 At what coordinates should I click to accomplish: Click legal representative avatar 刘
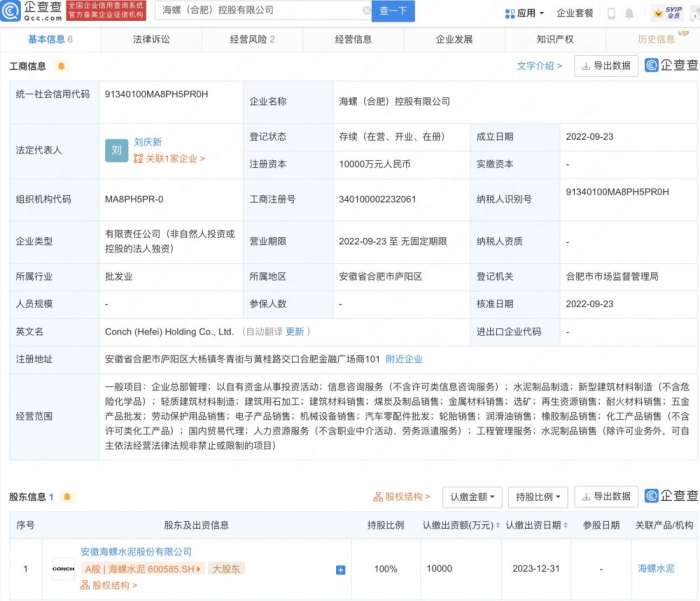[116, 150]
